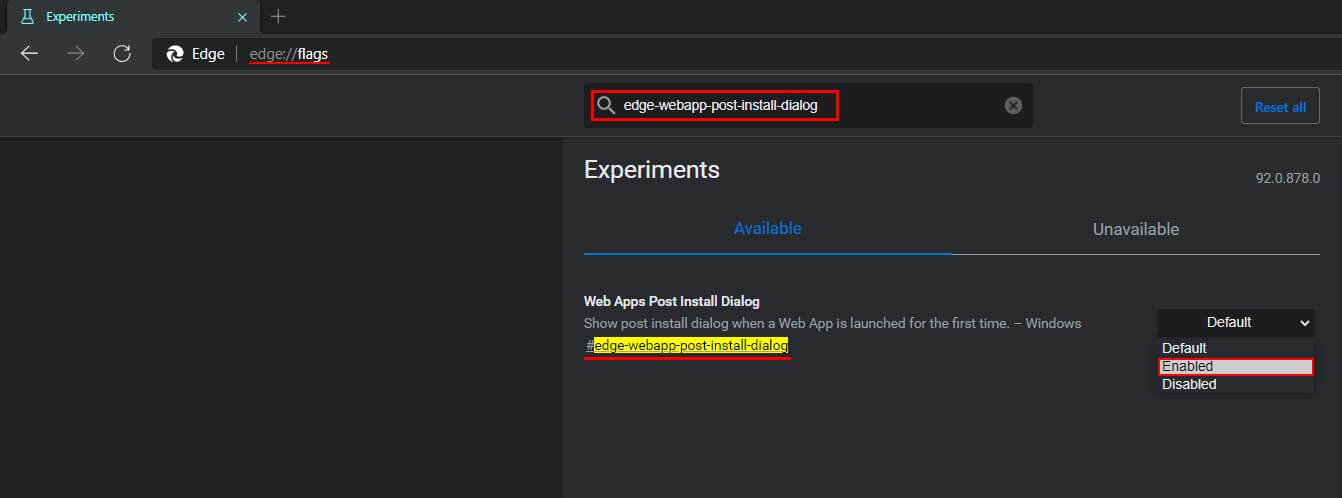Viewport: 1342px width, 498px height.
Task: Open #edge-webapp-post-install-dialog anchor link
Action: [x=687, y=346]
